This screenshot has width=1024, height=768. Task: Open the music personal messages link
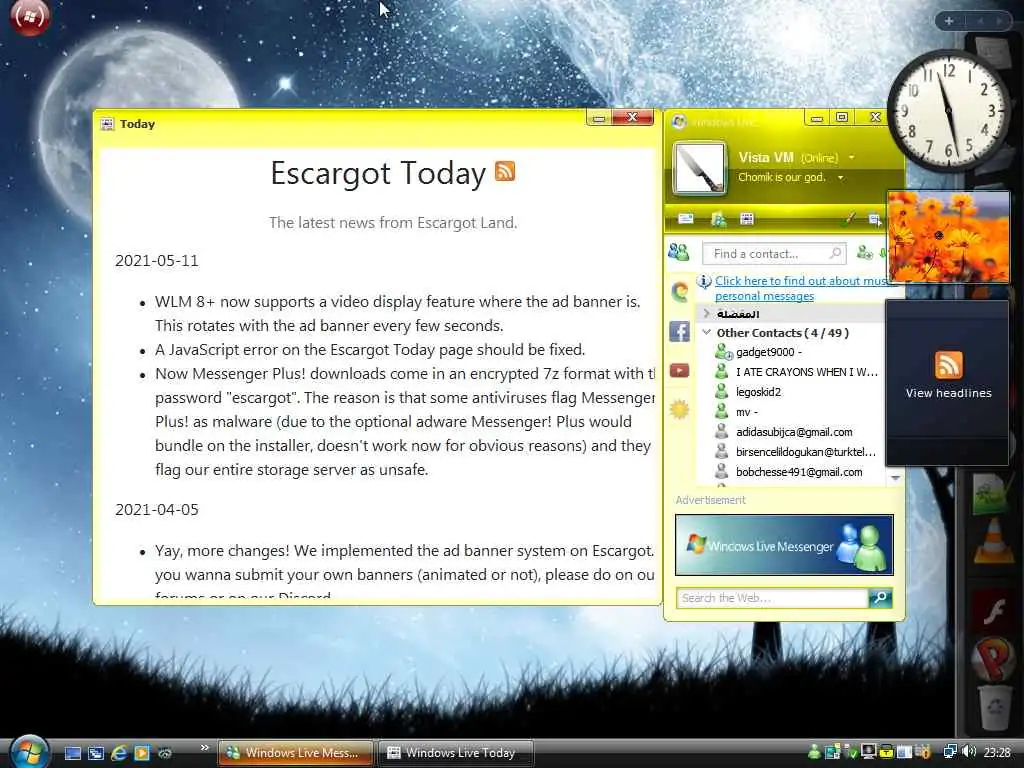tap(802, 288)
